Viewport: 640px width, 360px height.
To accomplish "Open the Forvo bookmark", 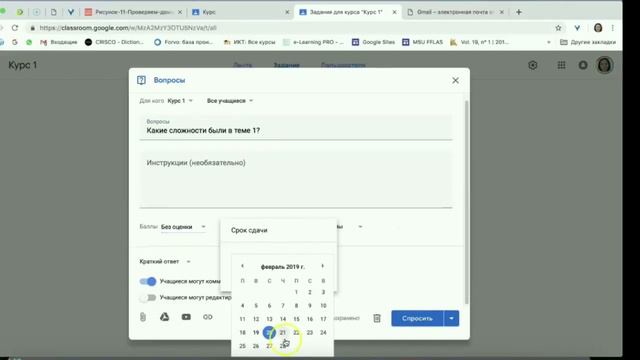I will pyautogui.click(x=184, y=42).
